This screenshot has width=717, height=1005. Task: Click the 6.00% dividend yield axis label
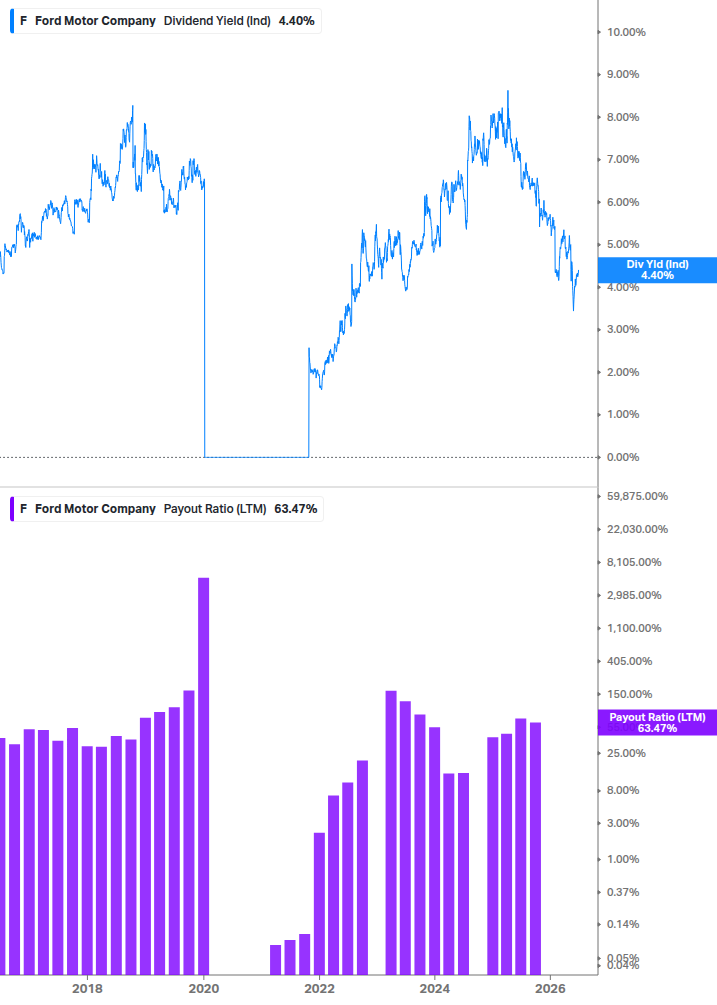coord(623,202)
